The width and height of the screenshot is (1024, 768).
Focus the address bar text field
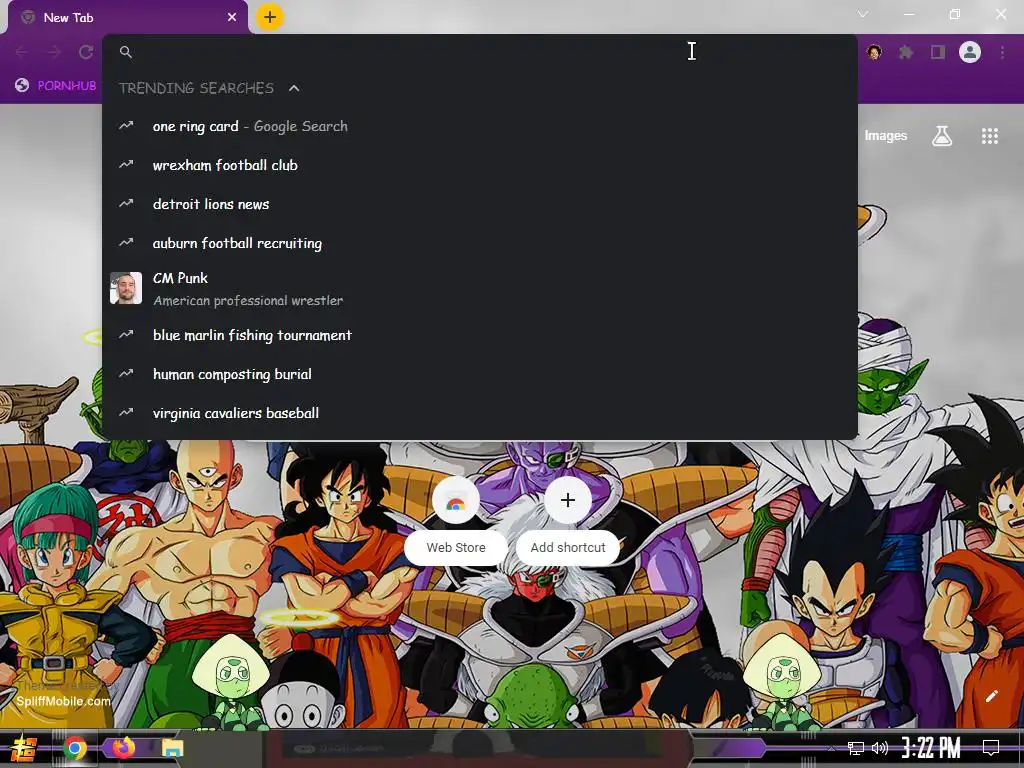point(479,52)
